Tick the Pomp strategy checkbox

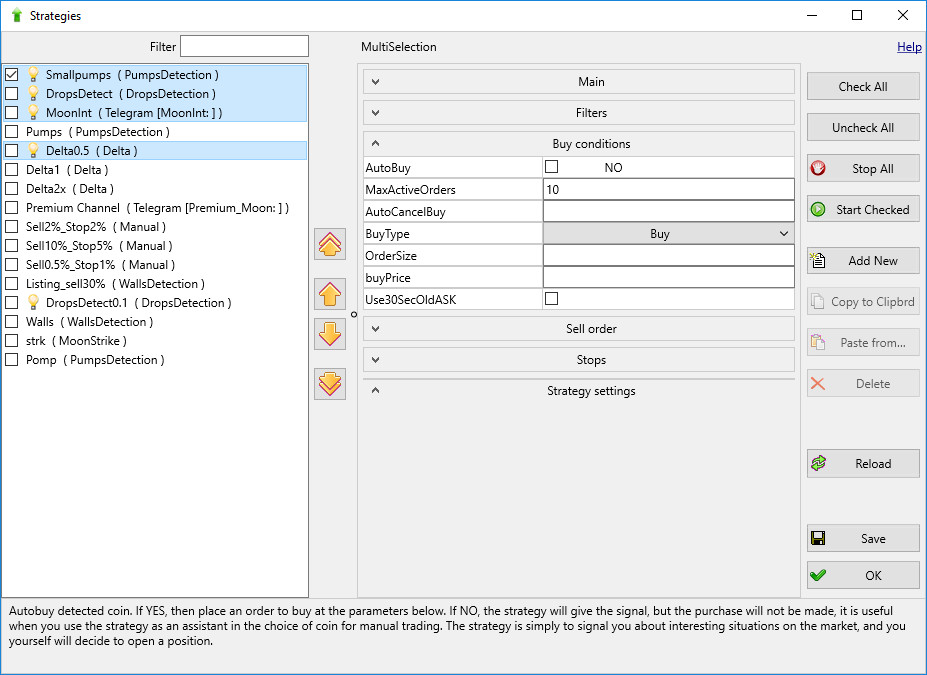coord(12,359)
